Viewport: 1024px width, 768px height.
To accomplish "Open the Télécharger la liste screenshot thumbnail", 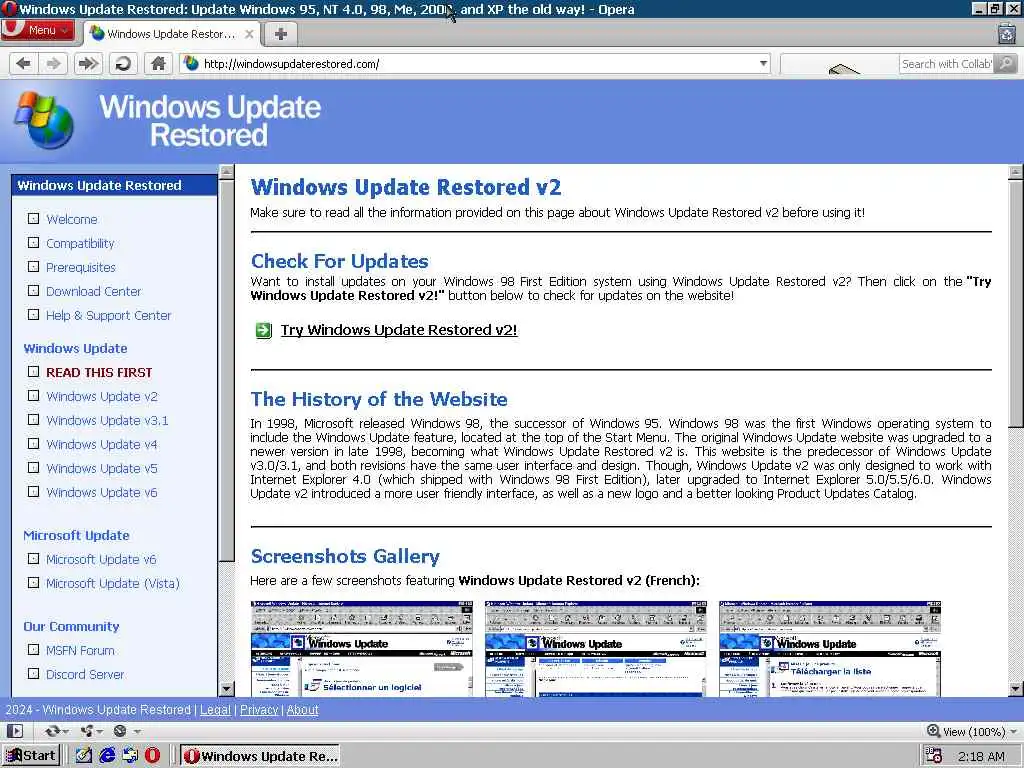I will tap(830, 648).
